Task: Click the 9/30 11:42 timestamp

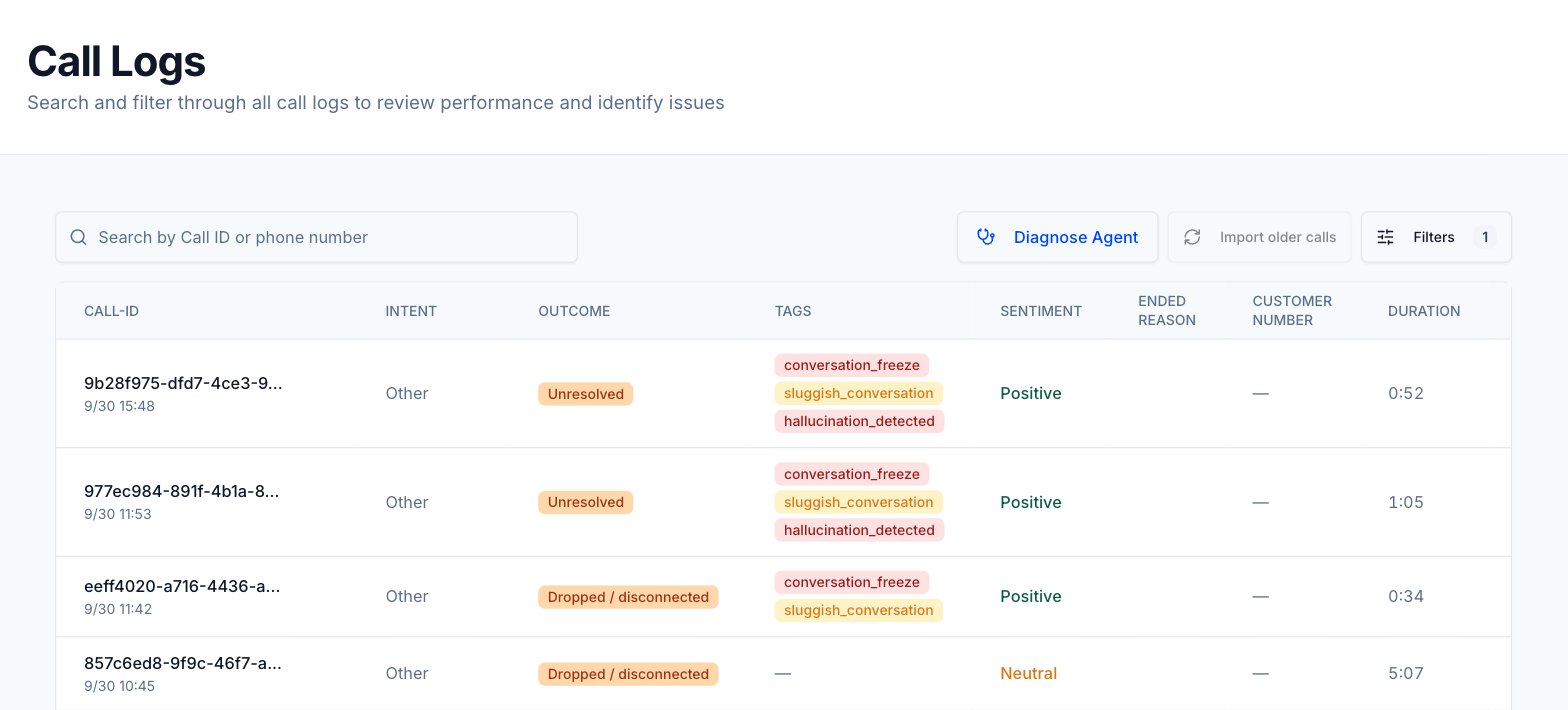Action: pyautogui.click(x=118, y=609)
